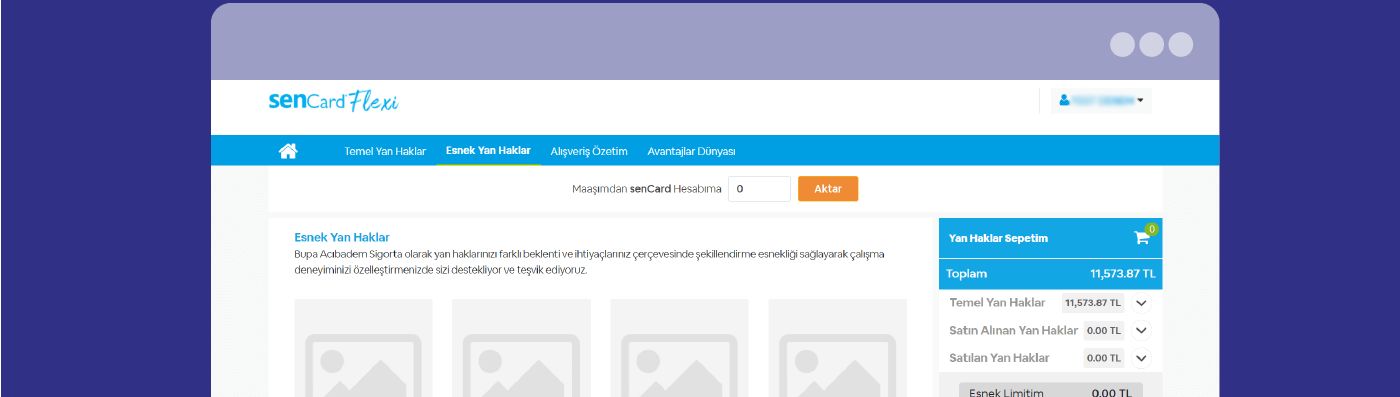Open the user account dropdown

coord(1101,100)
